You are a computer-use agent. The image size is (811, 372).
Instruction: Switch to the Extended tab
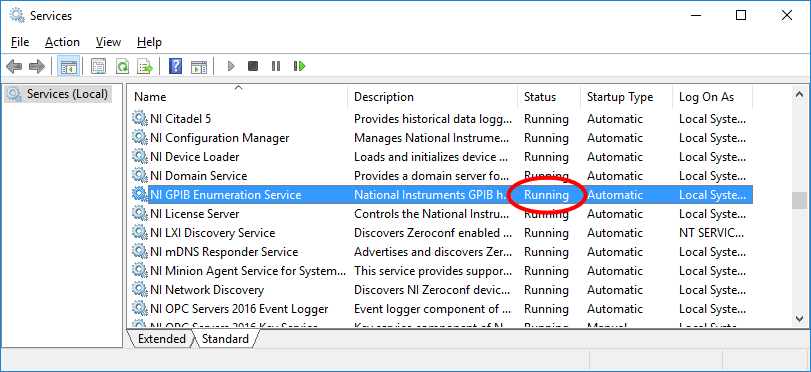[x=161, y=339]
